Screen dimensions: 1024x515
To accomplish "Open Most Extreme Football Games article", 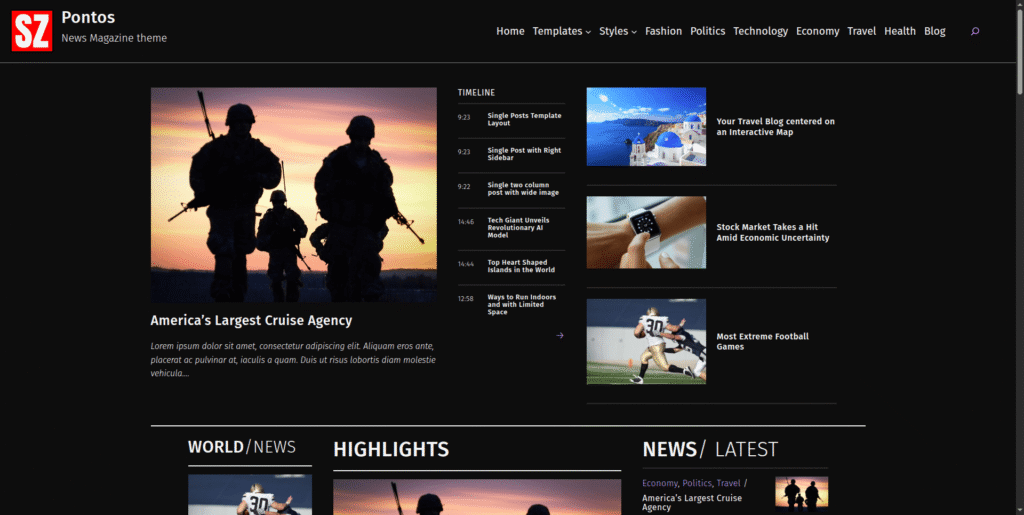I will (762, 341).
